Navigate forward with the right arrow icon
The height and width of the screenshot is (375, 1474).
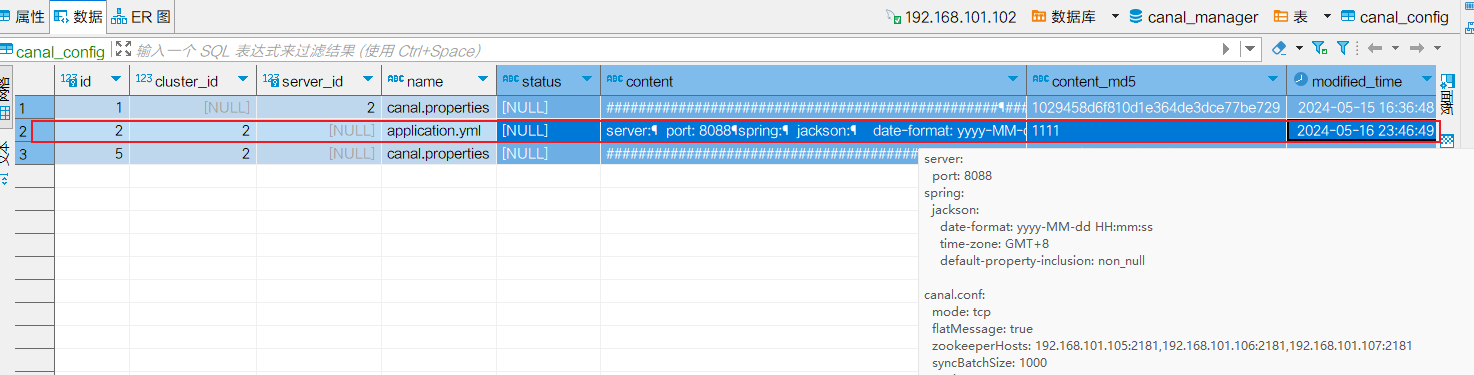click(x=1416, y=48)
